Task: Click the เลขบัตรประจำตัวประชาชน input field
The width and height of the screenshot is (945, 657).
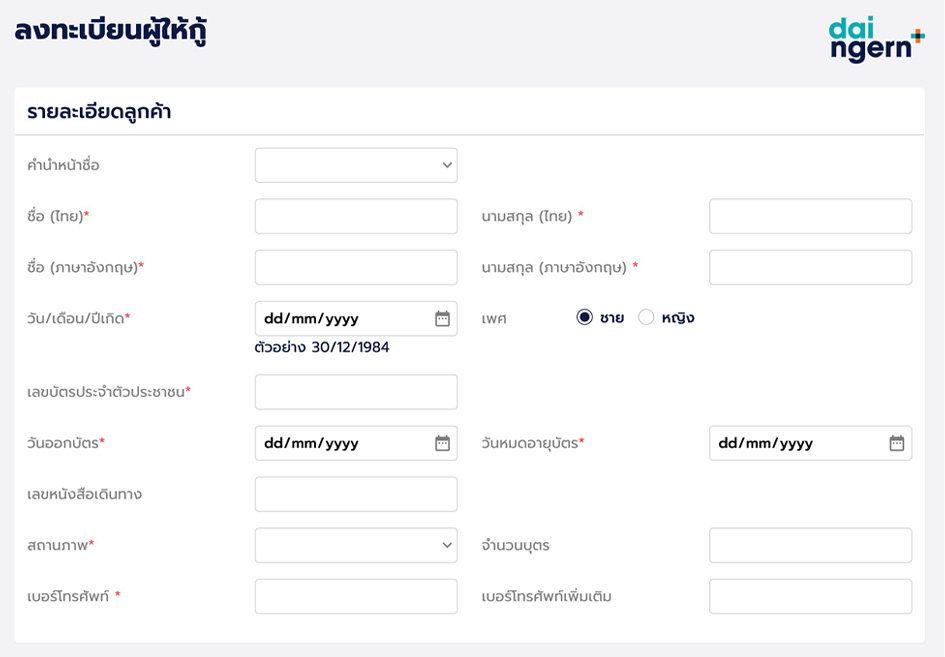Action: [356, 392]
